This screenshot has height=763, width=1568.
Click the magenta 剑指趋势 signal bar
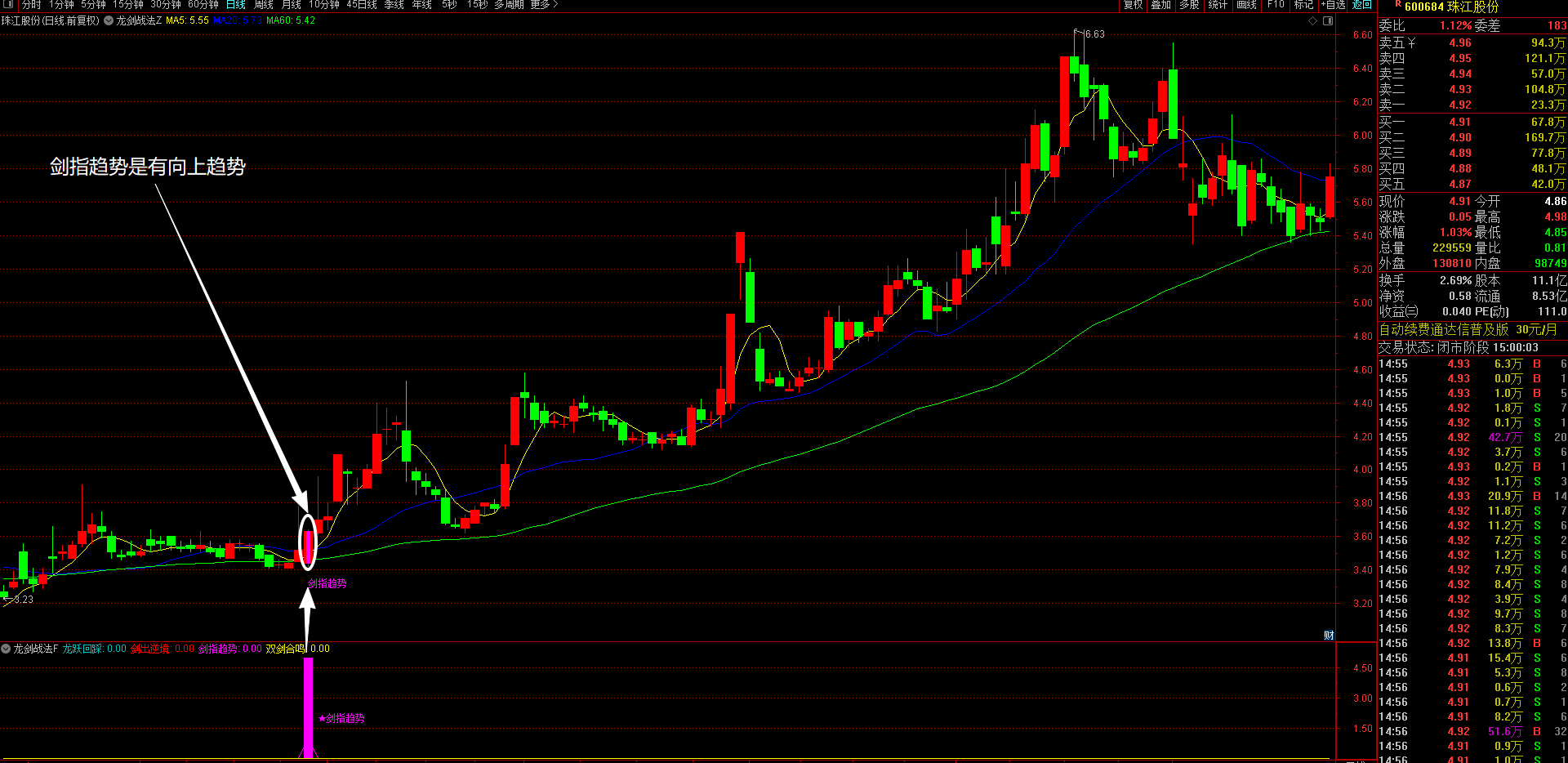[308, 707]
